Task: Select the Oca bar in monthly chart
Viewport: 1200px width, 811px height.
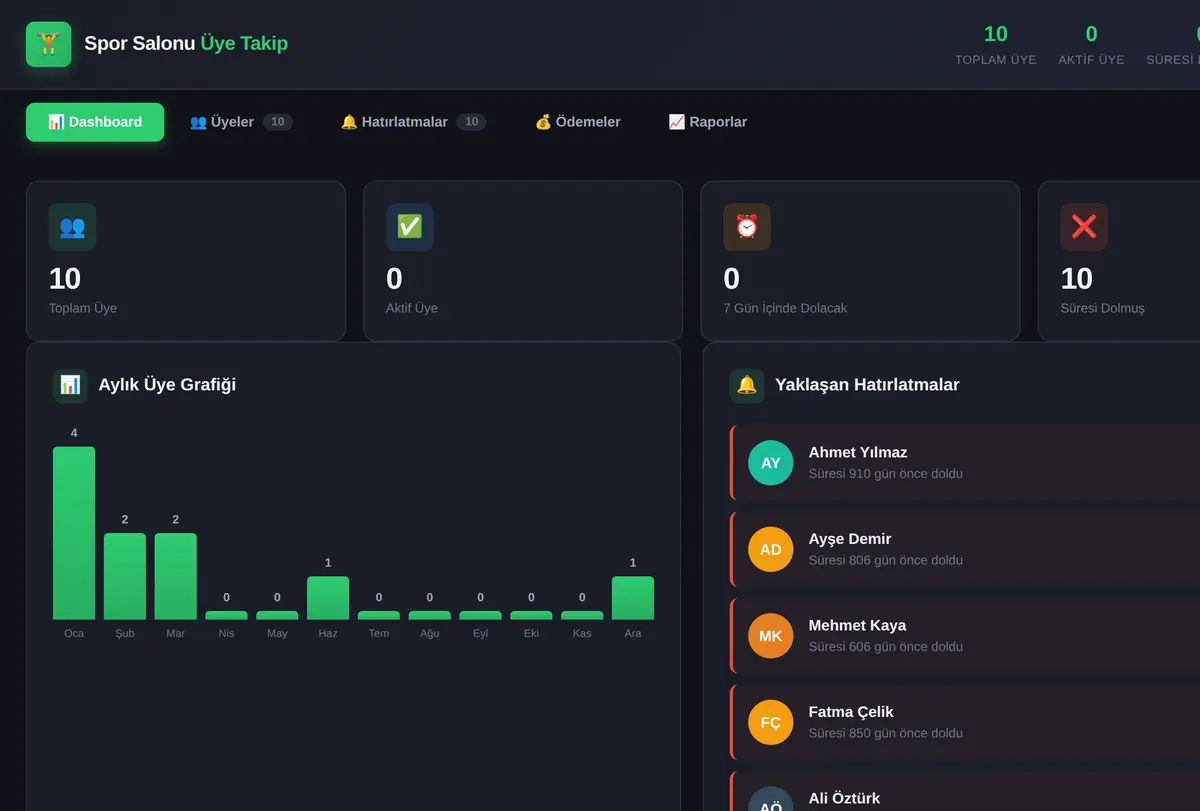Action: [74, 533]
